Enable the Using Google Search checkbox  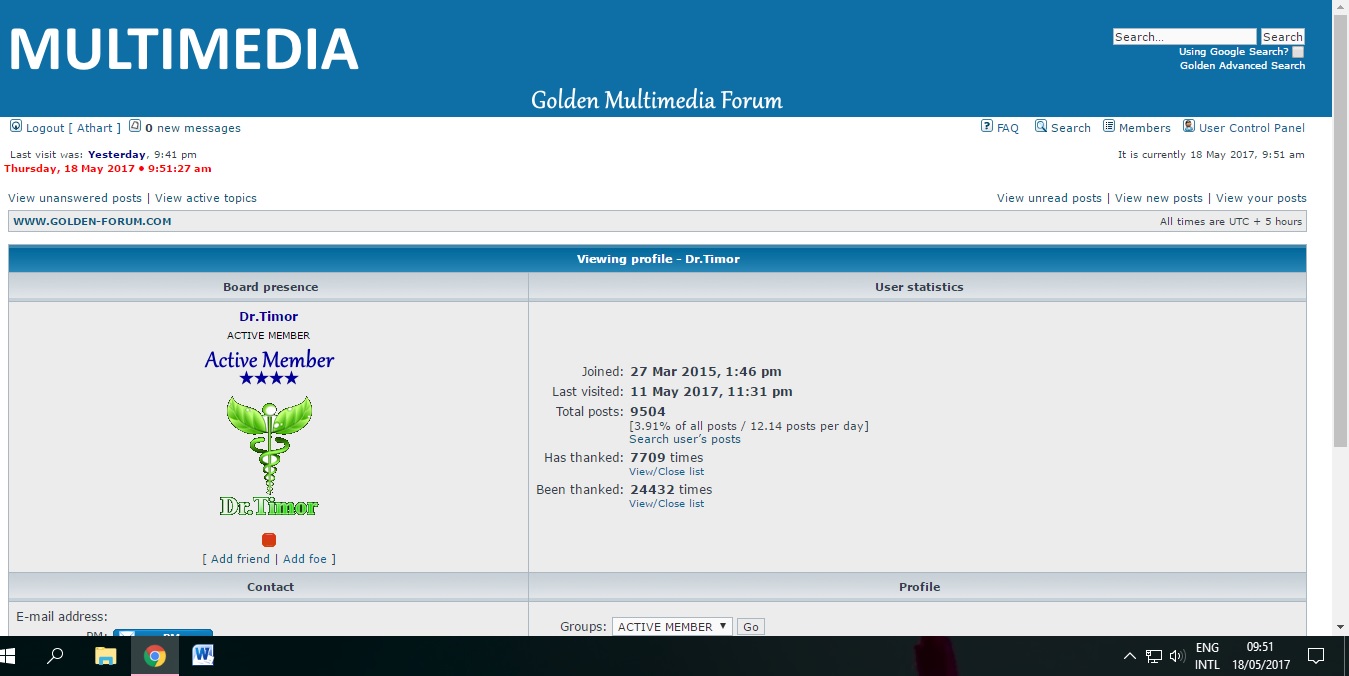tap(1298, 52)
